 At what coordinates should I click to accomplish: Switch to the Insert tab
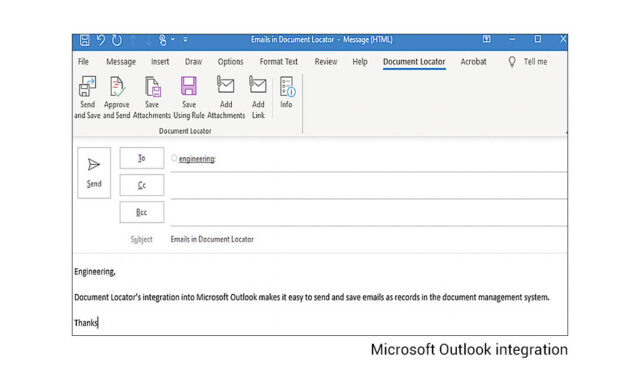[160, 62]
